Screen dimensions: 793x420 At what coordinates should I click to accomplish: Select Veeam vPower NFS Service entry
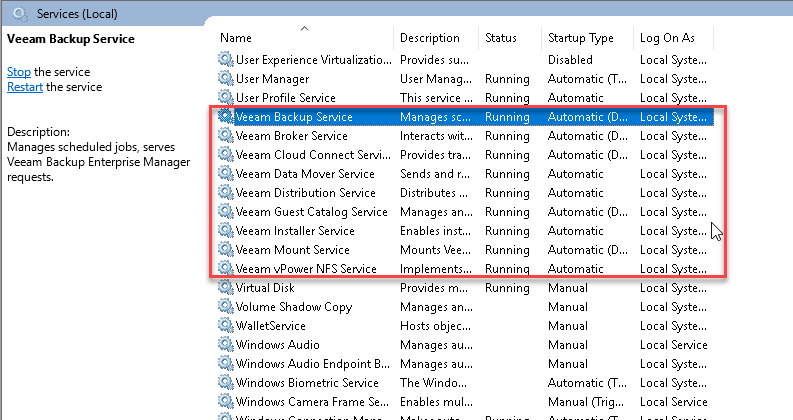pyautogui.click(x=306, y=269)
